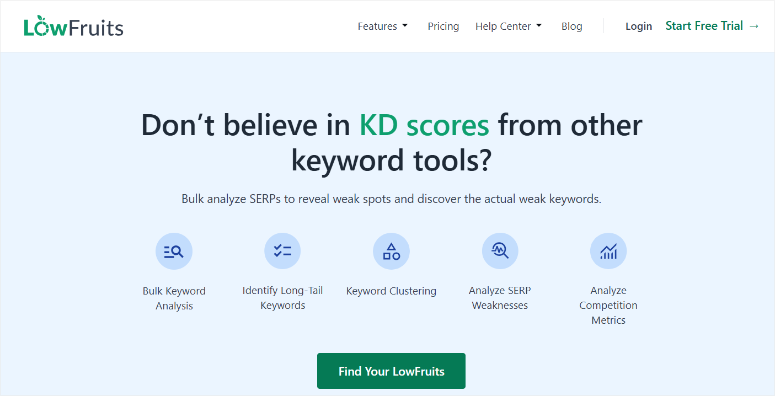Expand the Help Center dropdown arrow
This screenshot has height=396, width=775.
pyautogui.click(x=539, y=26)
